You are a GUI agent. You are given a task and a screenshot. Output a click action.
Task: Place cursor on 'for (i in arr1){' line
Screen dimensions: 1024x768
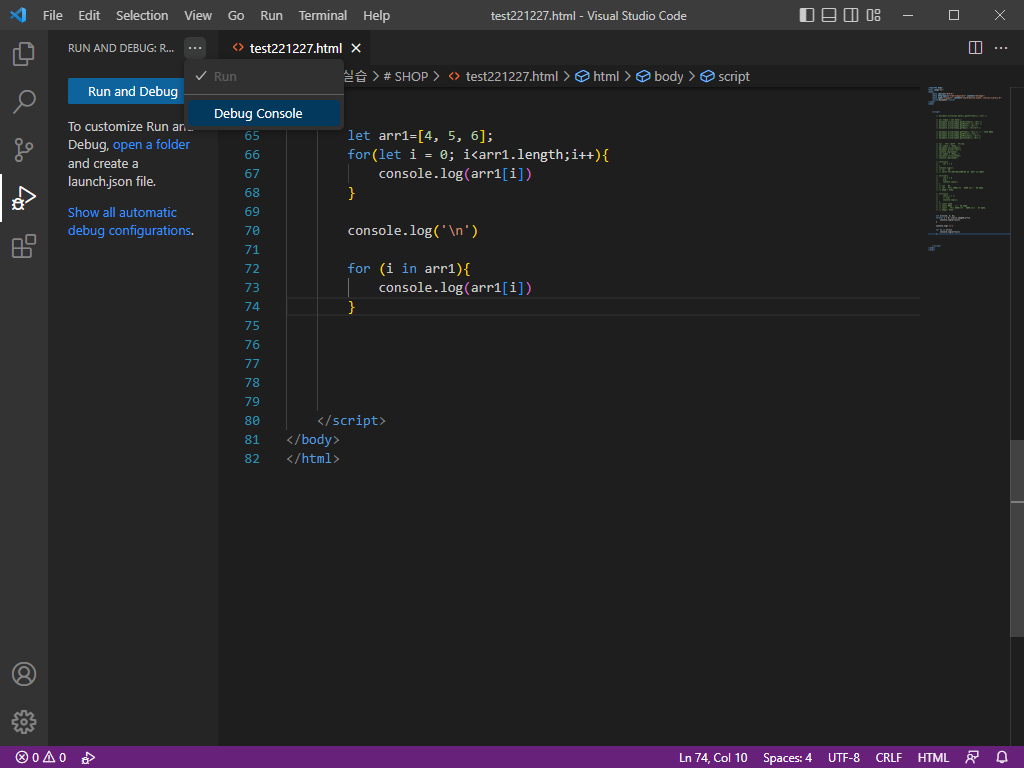coord(409,268)
